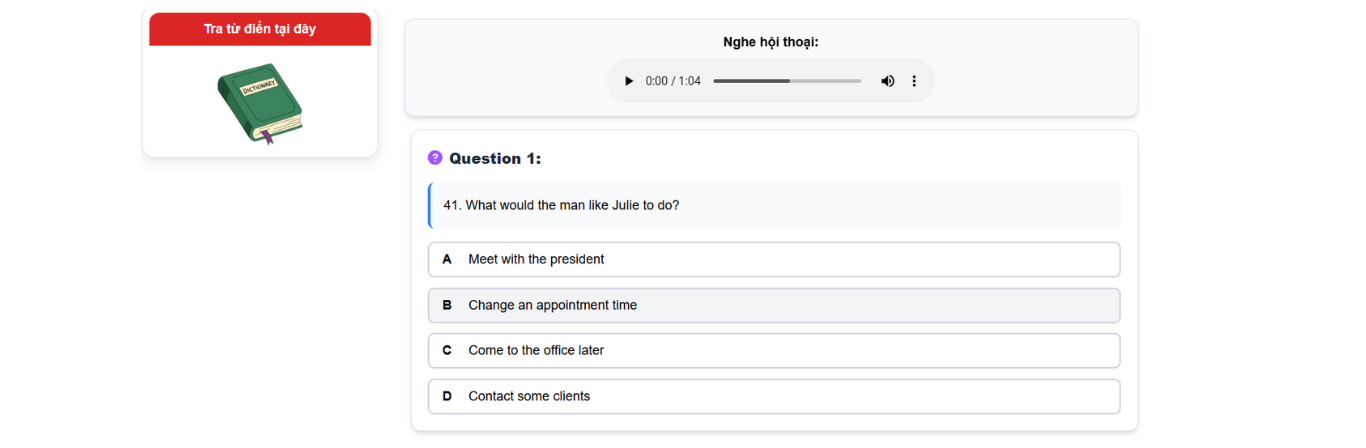
Task: Click the letter B option badge
Action: [x=447, y=305]
